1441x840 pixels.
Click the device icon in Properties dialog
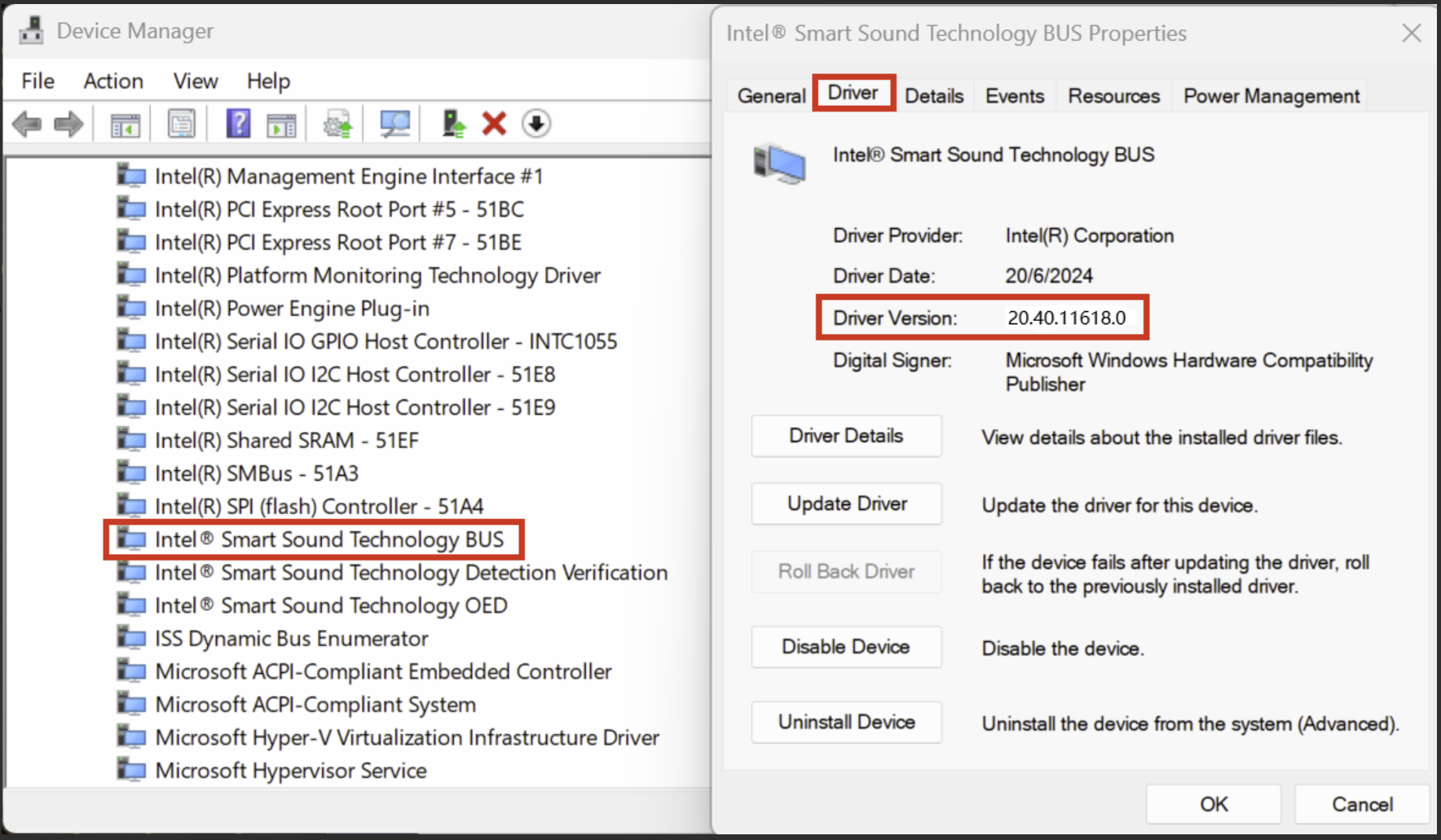point(779,164)
